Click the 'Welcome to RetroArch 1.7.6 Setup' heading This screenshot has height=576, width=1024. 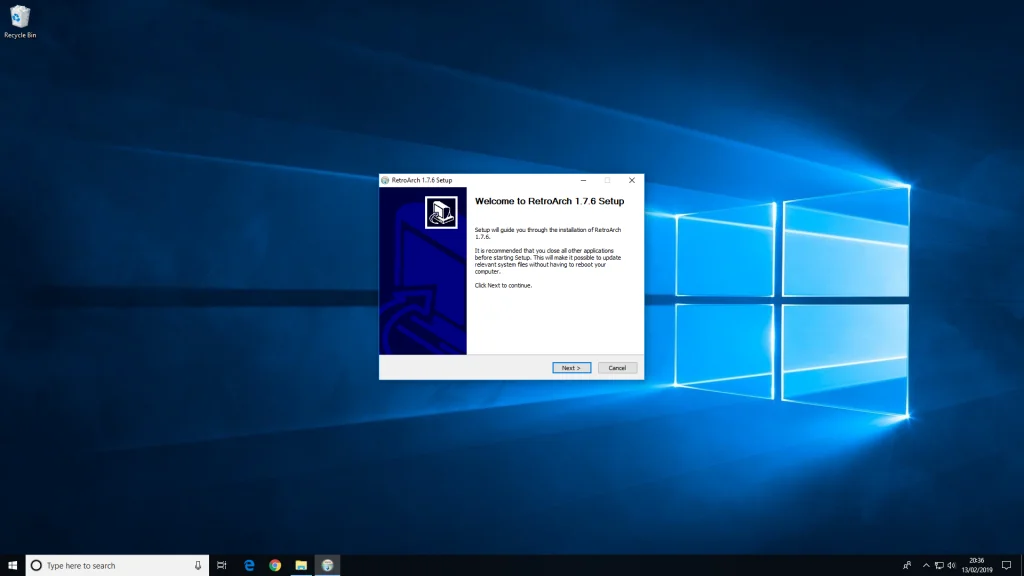point(549,201)
